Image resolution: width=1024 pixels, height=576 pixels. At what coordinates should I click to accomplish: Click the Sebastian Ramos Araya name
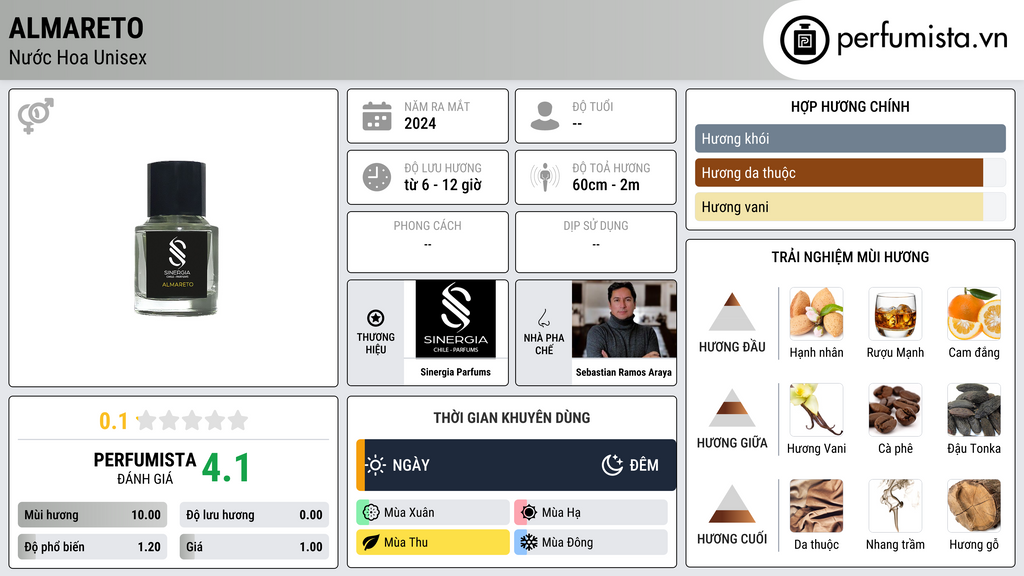[x=624, y=372]
